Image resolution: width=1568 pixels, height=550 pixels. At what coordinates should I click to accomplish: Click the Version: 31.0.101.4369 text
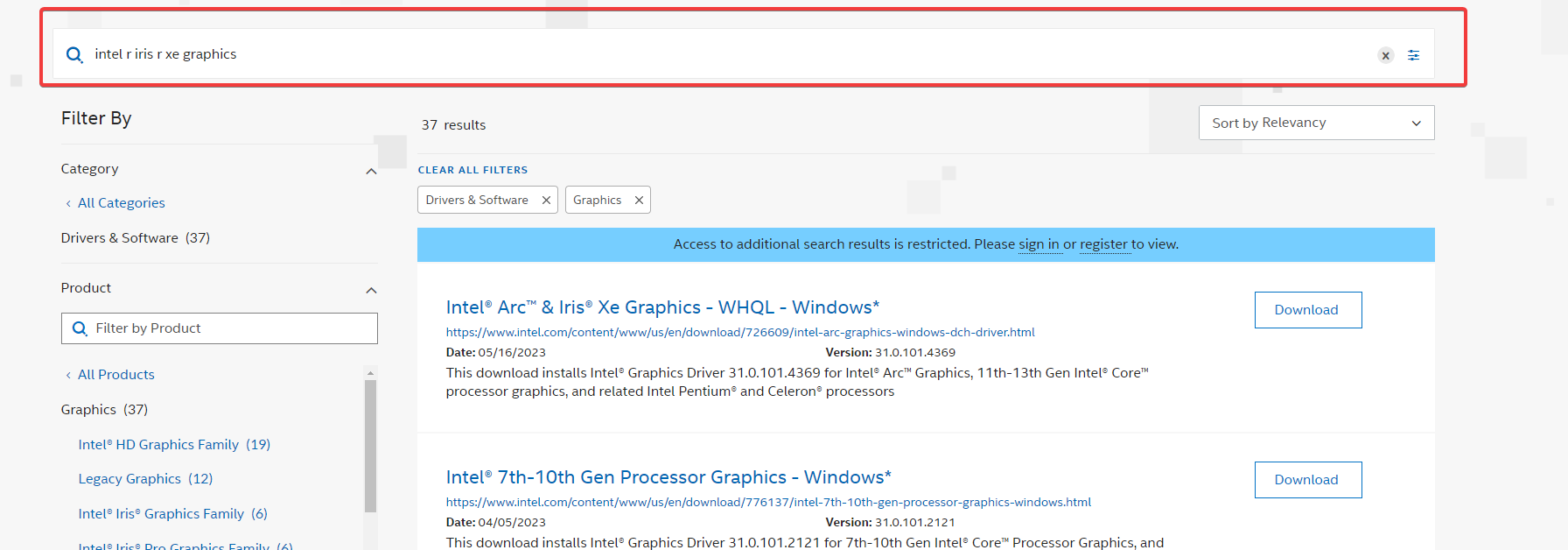tap(890, 353)
